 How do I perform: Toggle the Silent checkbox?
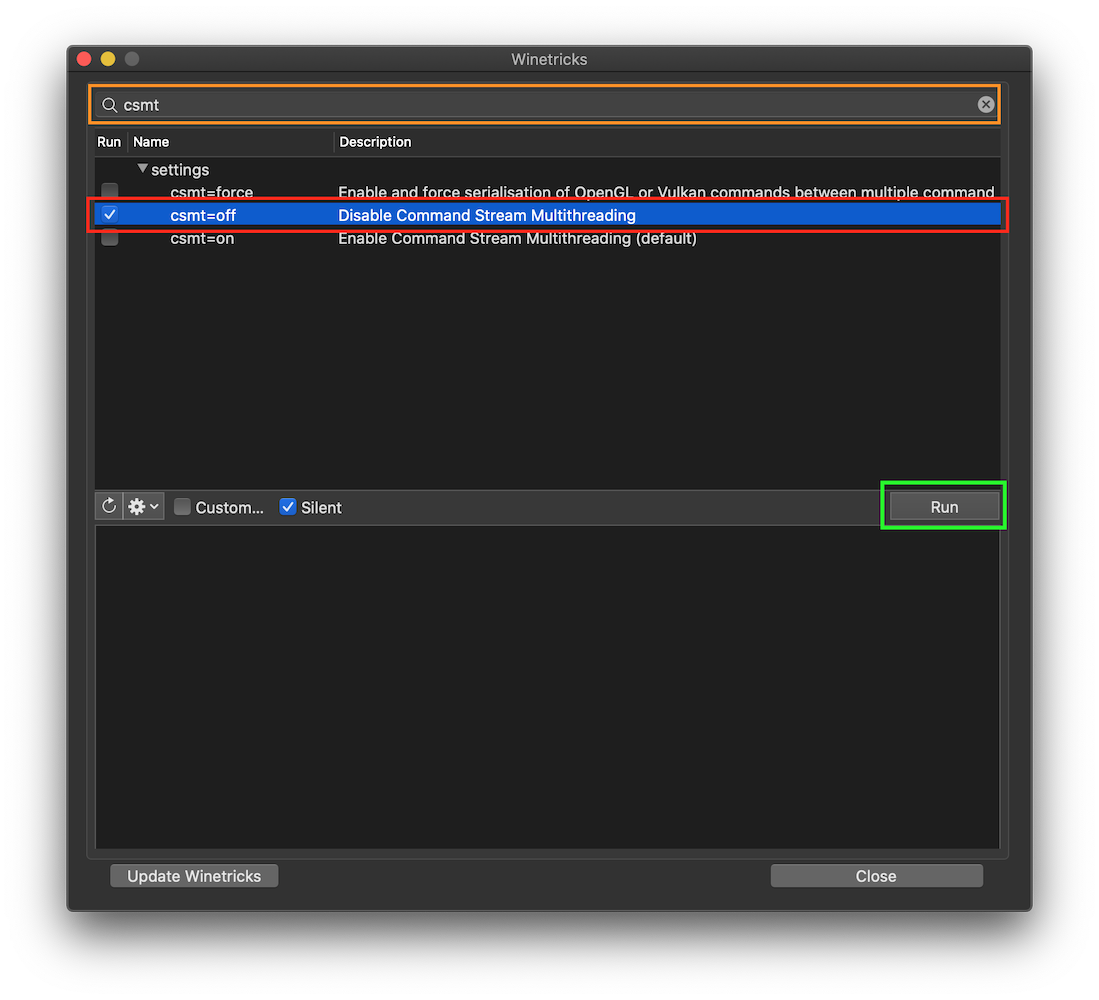[287, 507]
